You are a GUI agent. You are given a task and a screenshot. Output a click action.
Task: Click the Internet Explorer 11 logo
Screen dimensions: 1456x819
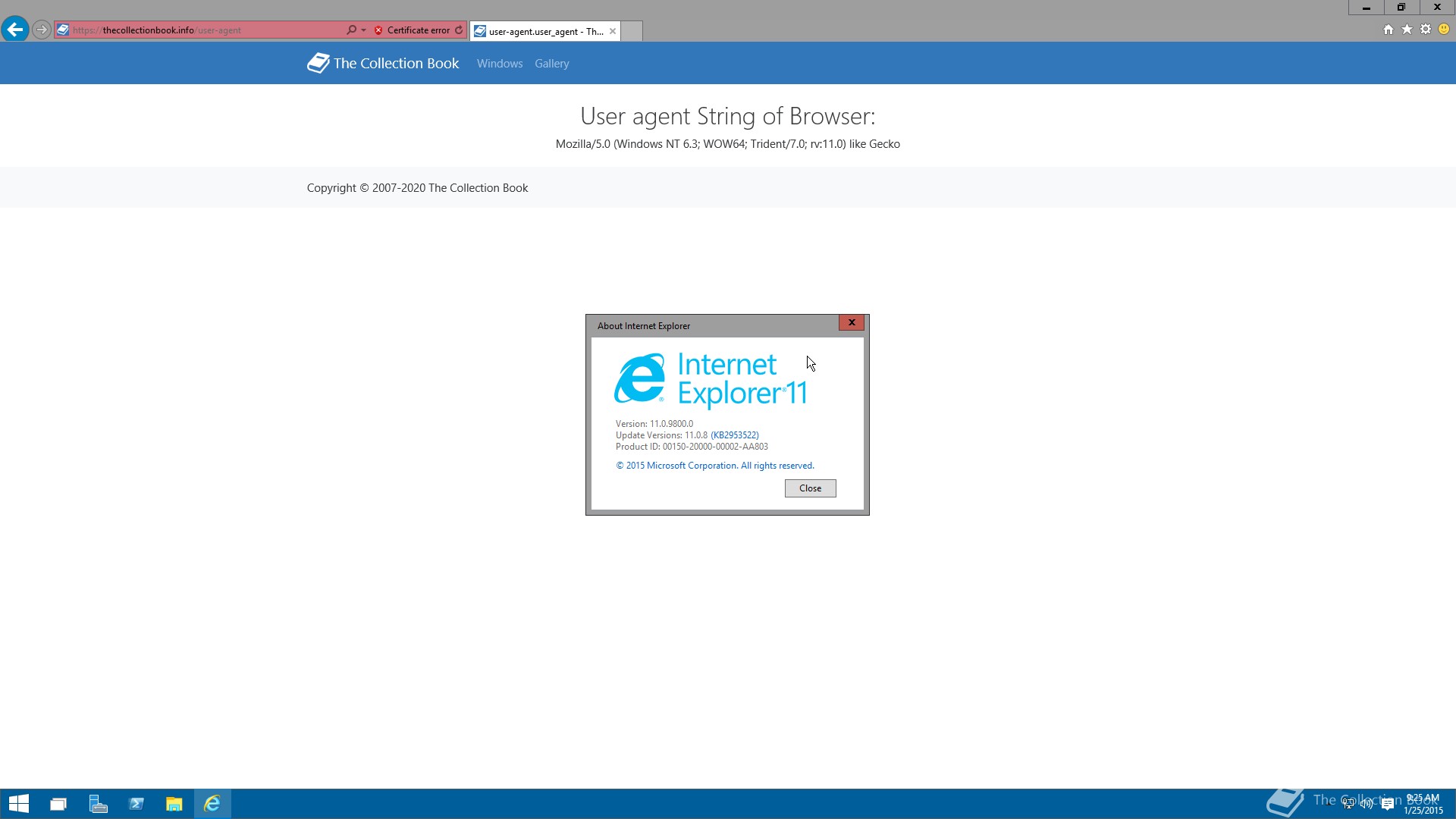711,379
